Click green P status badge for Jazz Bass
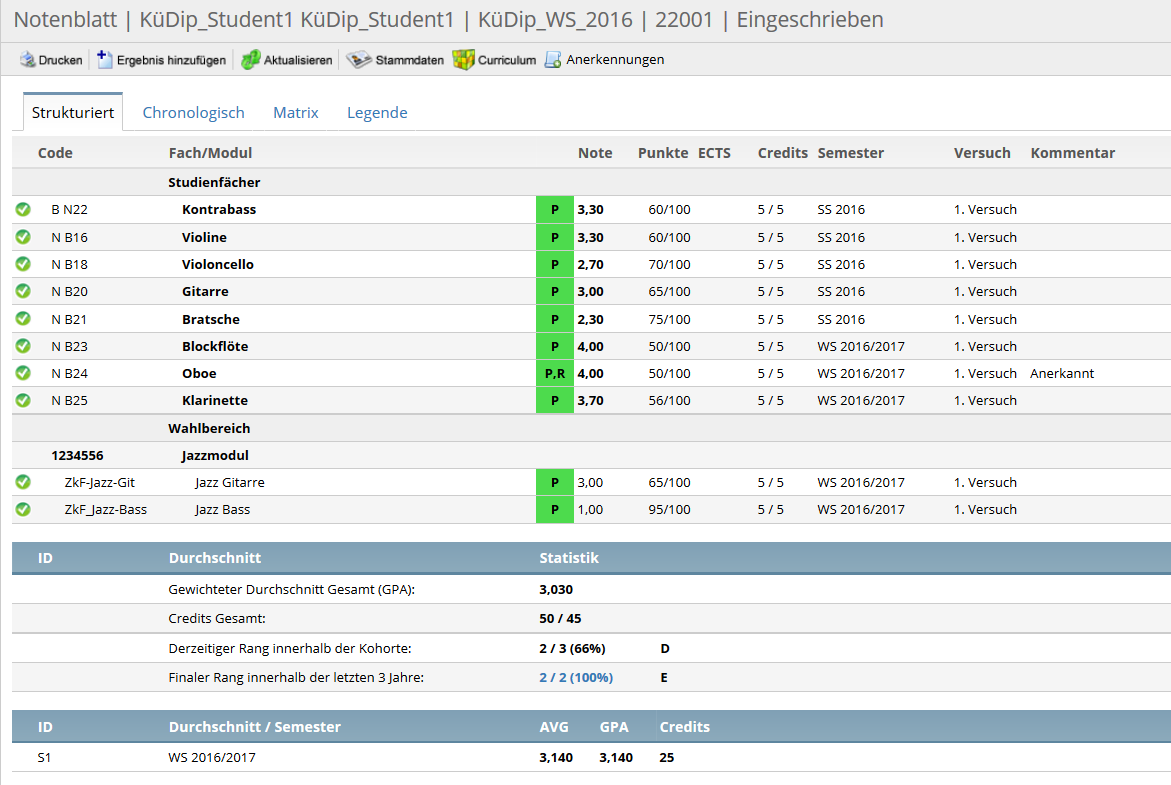The height and width of the screenshot is (785, 1171). 555,509
